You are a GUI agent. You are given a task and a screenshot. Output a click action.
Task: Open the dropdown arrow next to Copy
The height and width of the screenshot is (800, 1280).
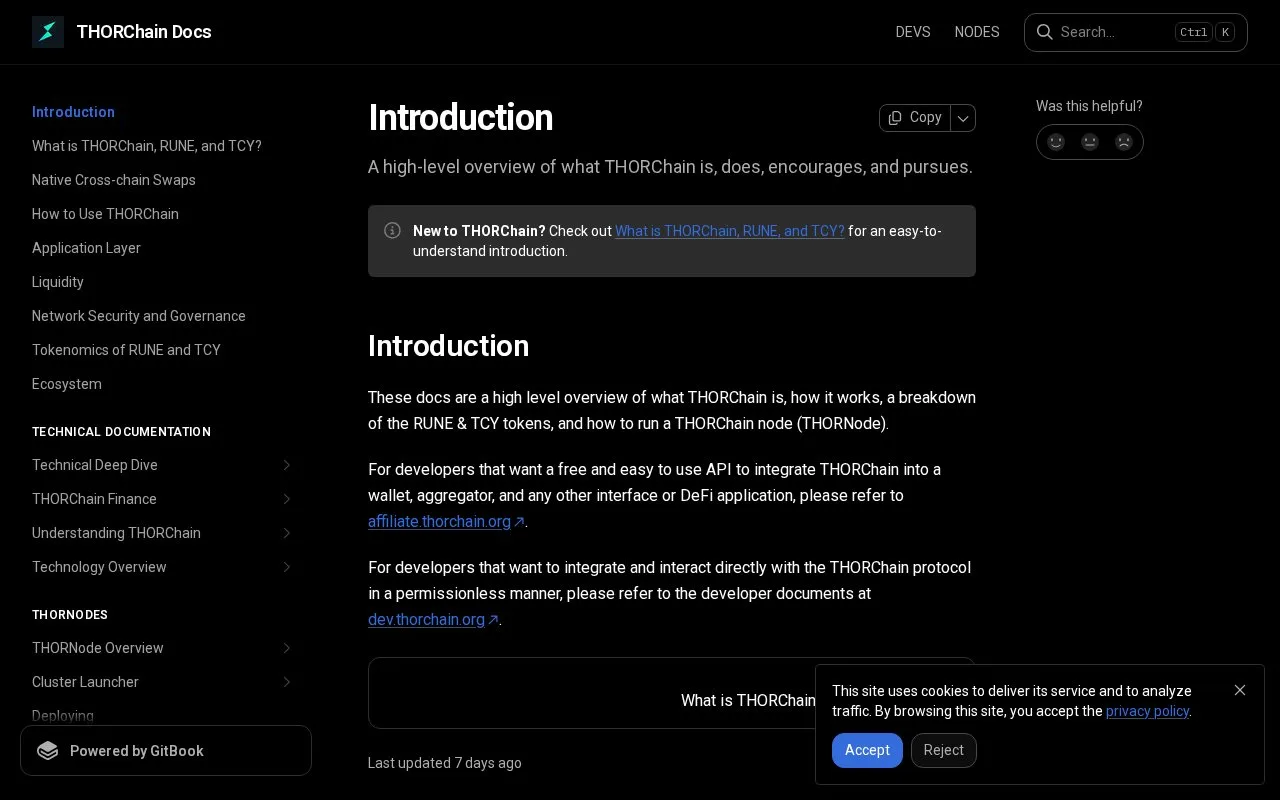point(963,118)
